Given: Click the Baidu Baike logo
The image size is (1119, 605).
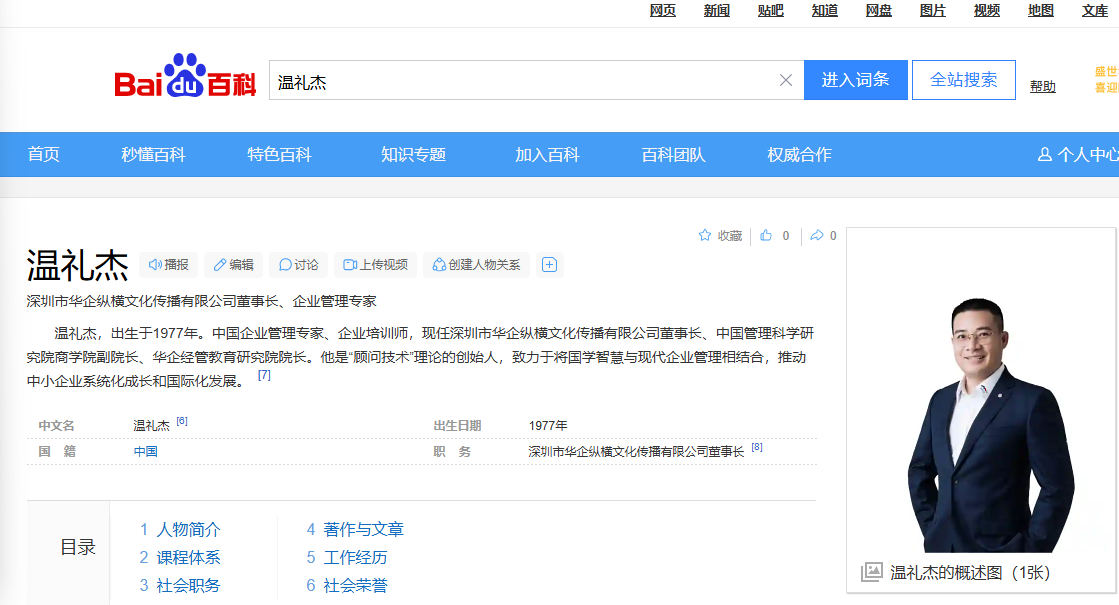Looking at the screenshot, I should [185, 79].
